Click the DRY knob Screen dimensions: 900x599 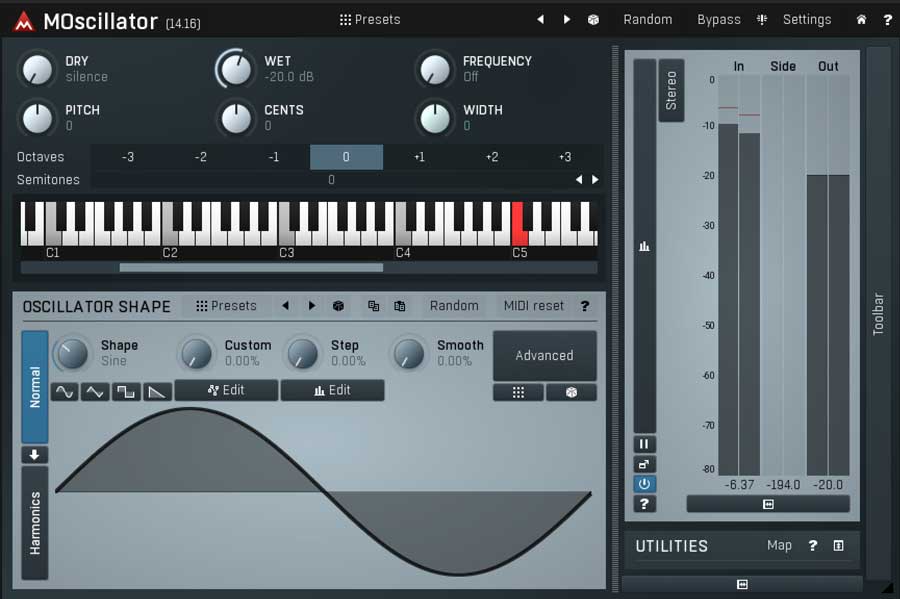point(37,69)
